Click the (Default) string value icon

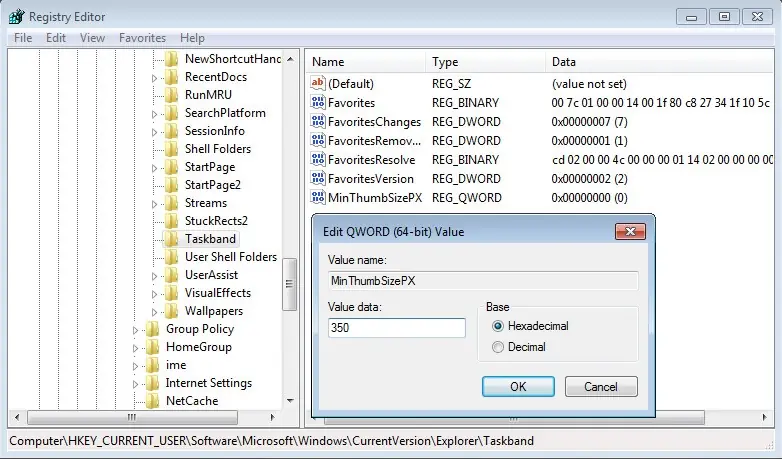pyautogui.click(x=318, y=83)
